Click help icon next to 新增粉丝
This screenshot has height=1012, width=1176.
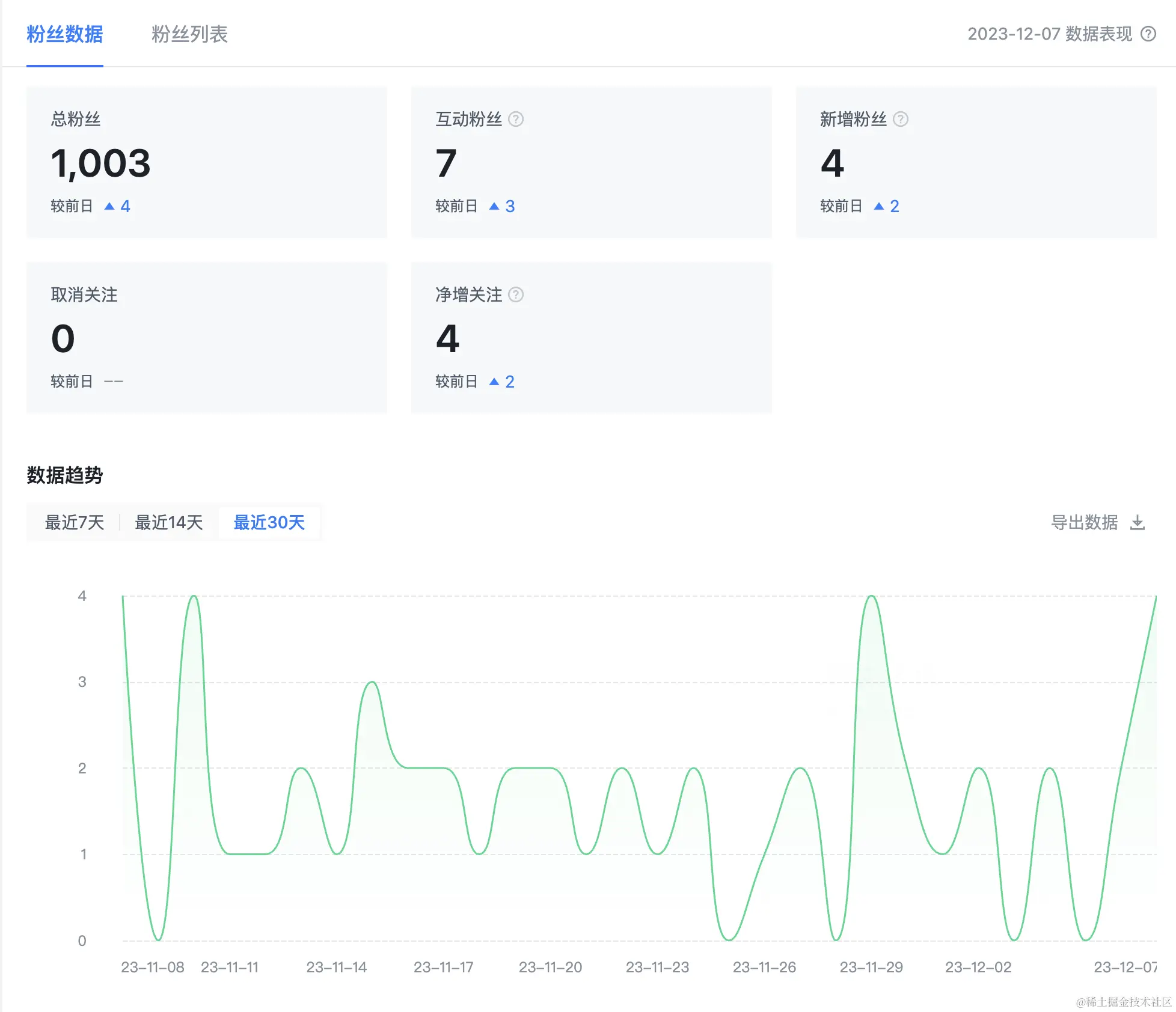tap(900, 119)
